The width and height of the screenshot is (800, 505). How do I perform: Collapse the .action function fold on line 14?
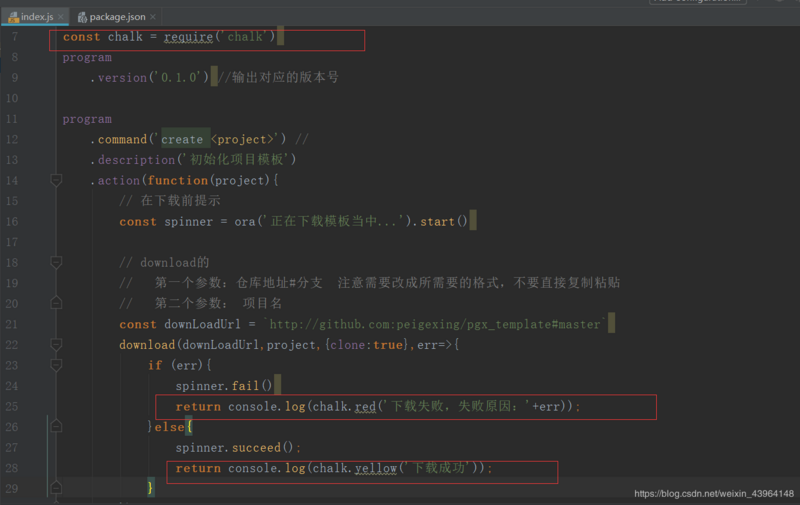[x=56, y=180]
